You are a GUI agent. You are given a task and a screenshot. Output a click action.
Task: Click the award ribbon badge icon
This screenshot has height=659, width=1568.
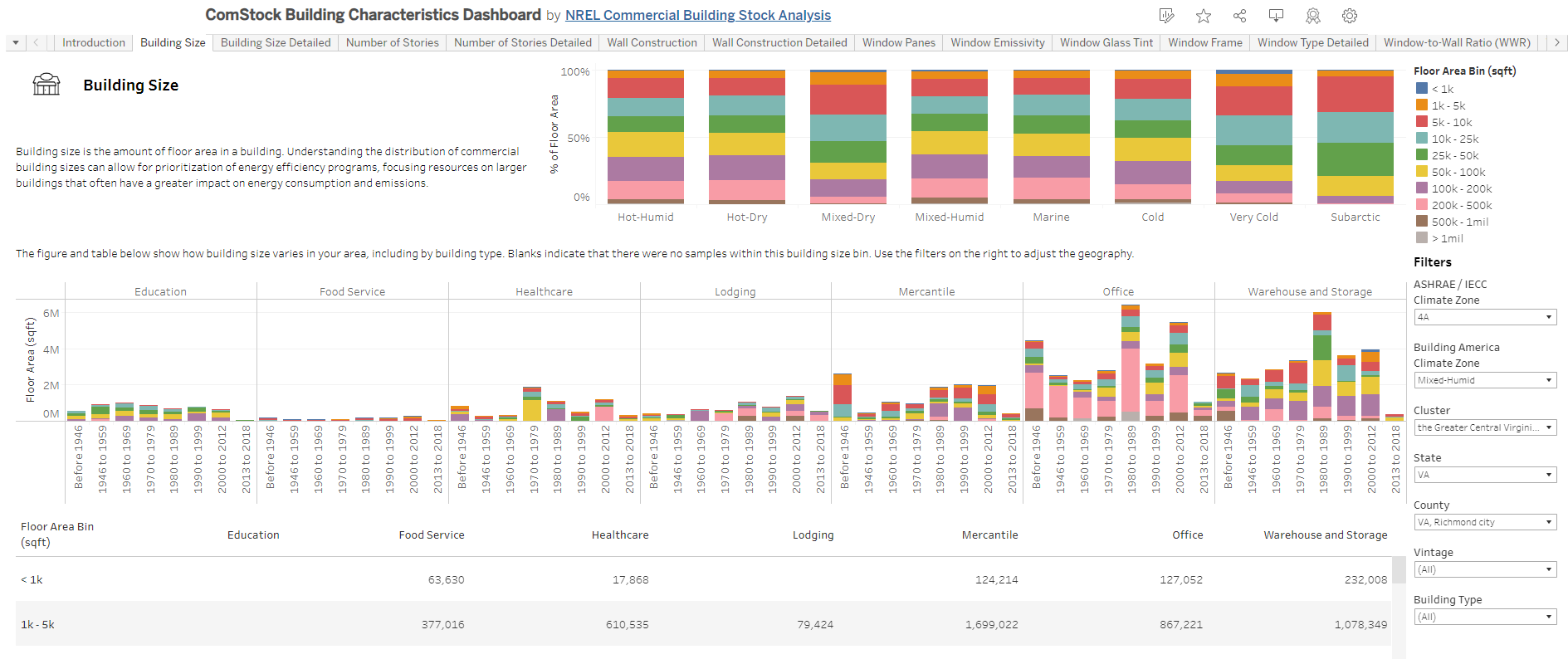1312,16
